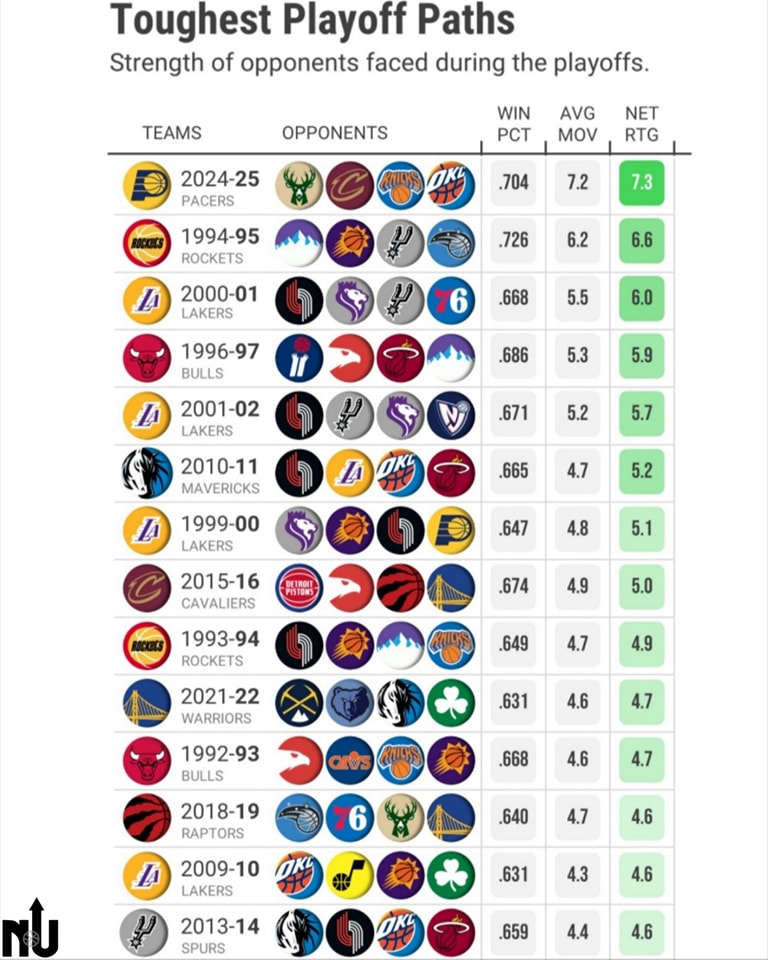
Task: Click the Celtics shamrock logo in 2021-22 row
Action: (451, 703)
